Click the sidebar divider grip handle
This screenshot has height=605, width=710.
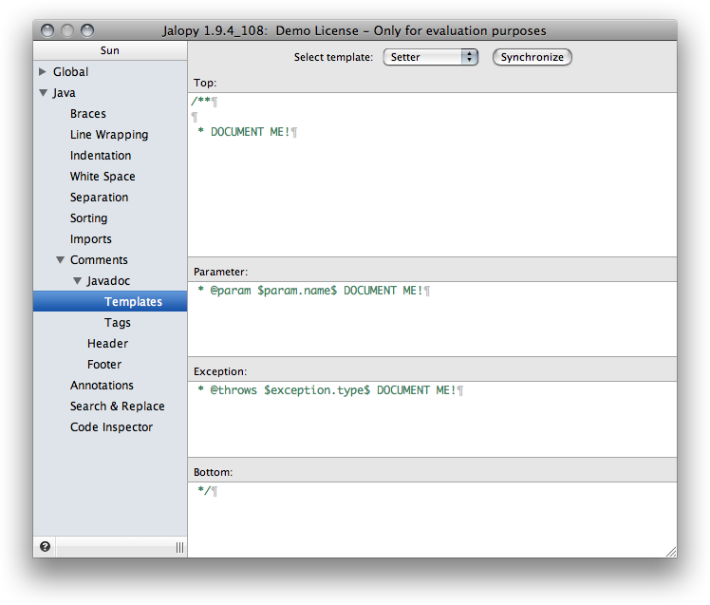180,547
